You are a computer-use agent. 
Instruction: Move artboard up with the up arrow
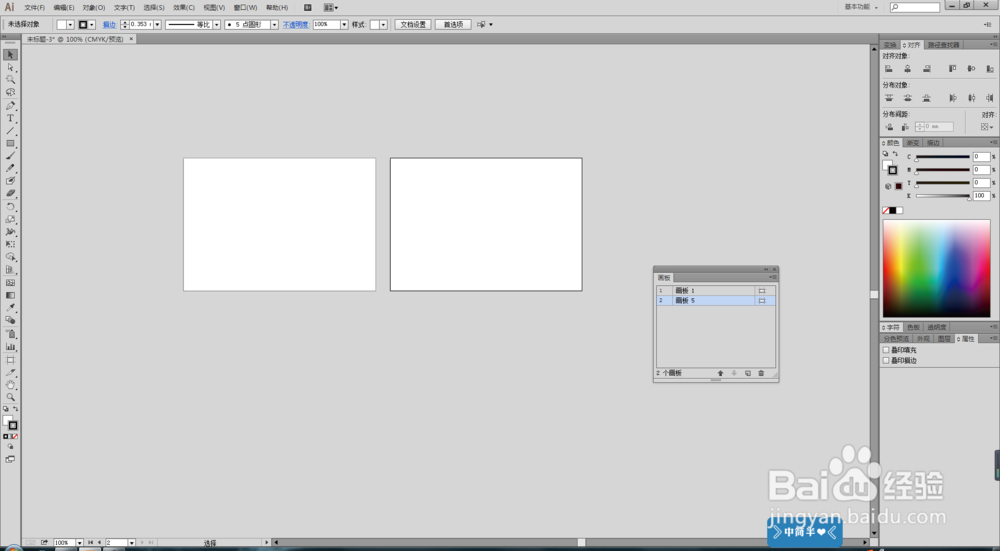pyautogui.click(x=721, y=373)
